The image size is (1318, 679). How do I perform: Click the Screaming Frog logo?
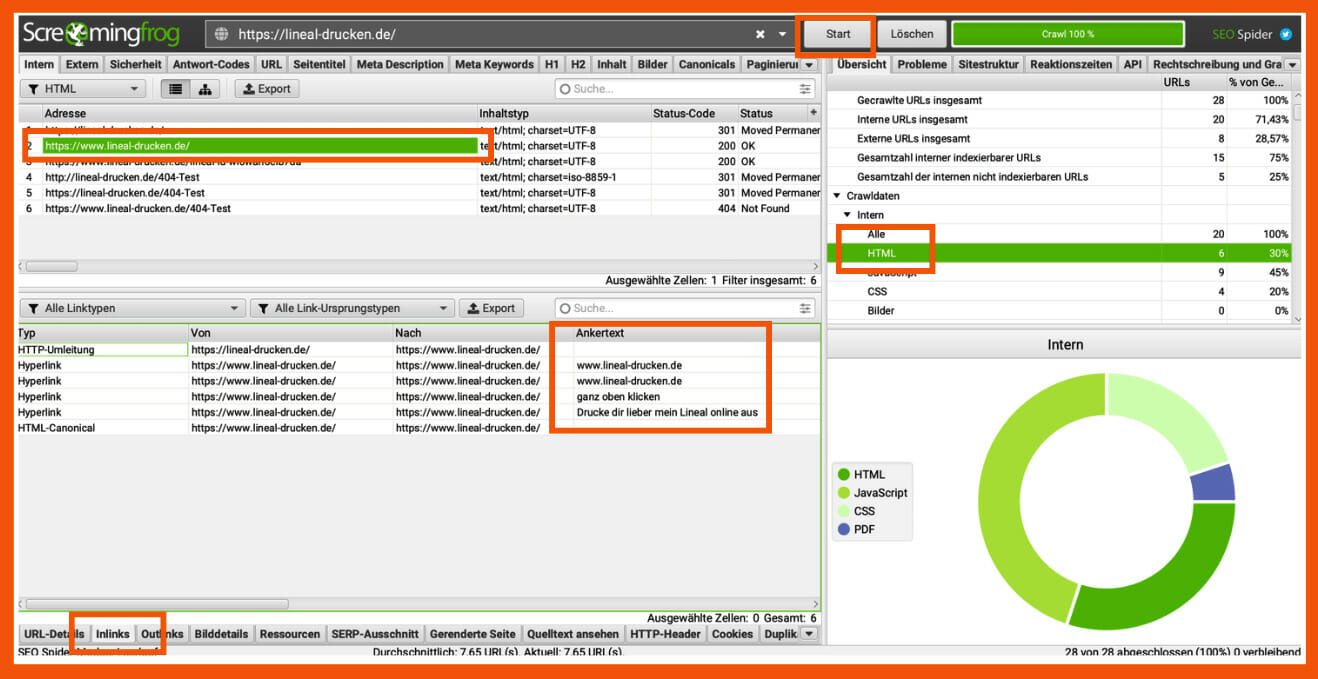tap(102, 33)
